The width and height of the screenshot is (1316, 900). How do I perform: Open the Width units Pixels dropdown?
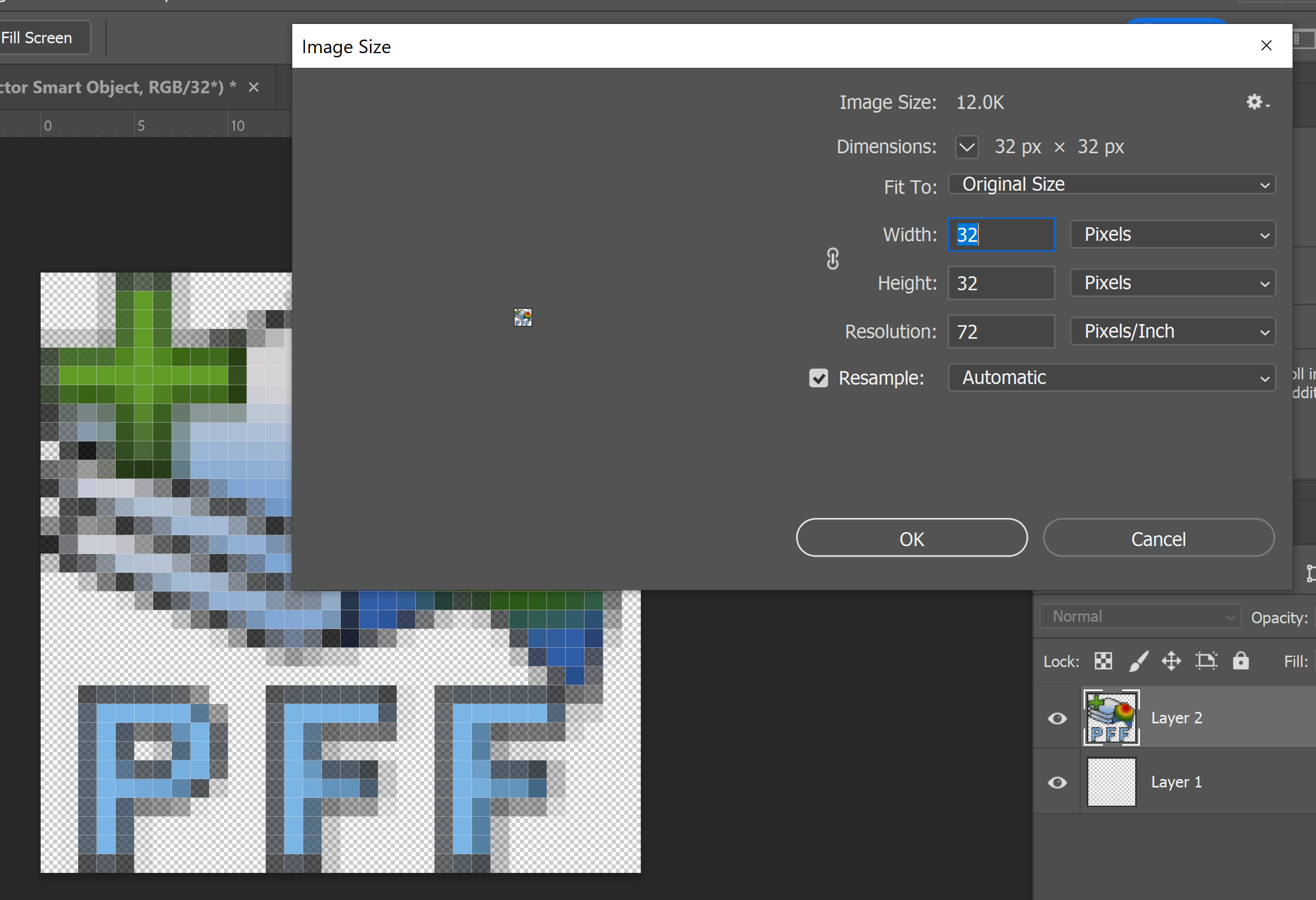click(1172, 235)
